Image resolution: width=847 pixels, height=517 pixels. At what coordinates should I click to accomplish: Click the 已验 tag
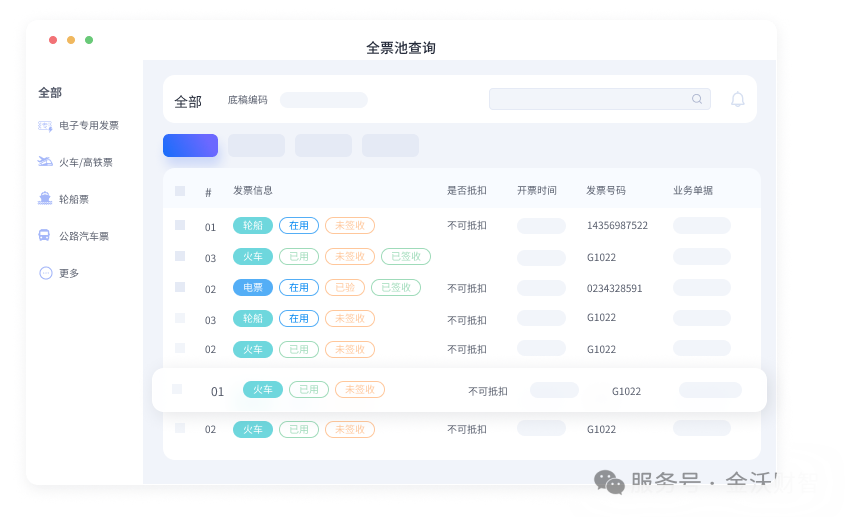345,287
